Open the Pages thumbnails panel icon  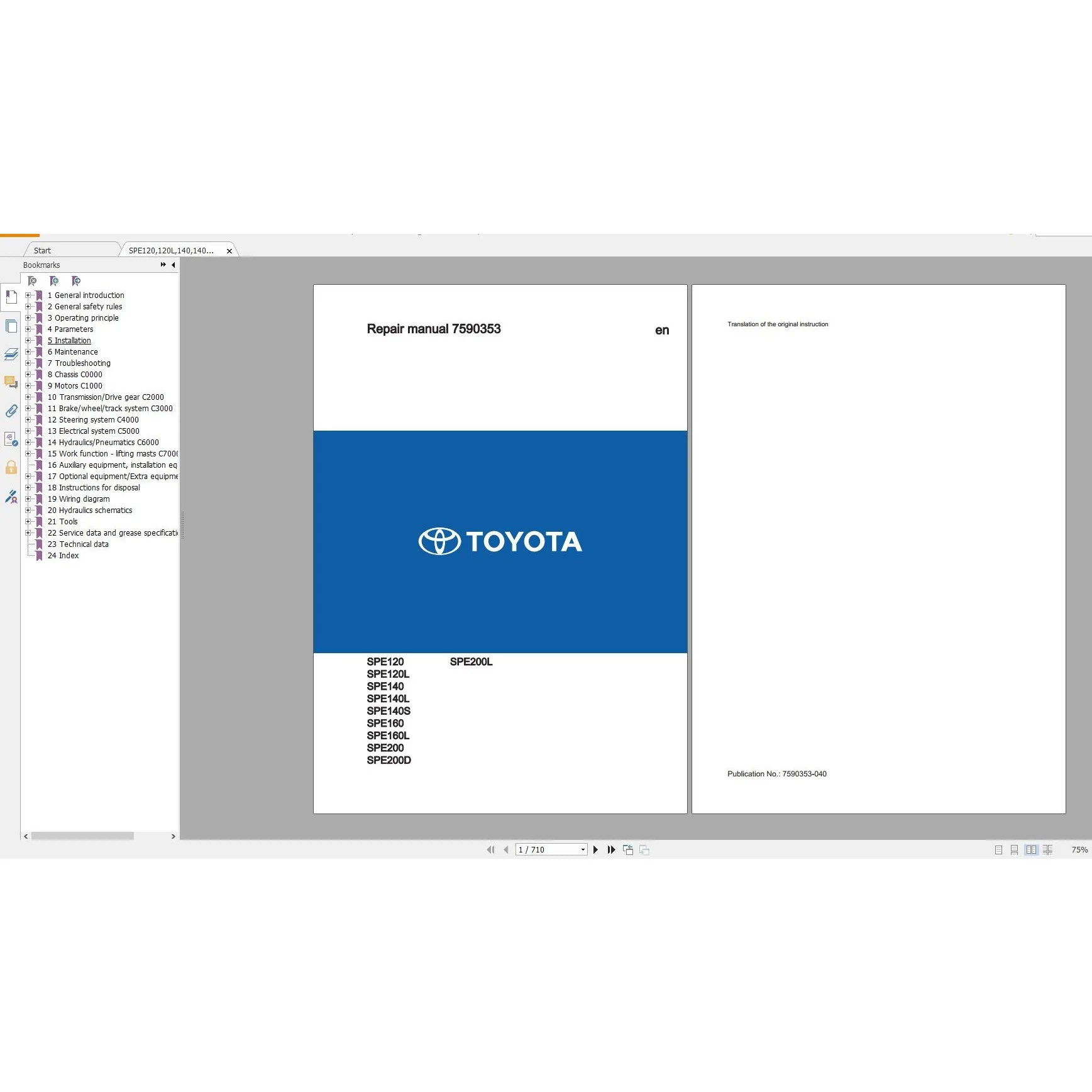click(x=11, y=326)
